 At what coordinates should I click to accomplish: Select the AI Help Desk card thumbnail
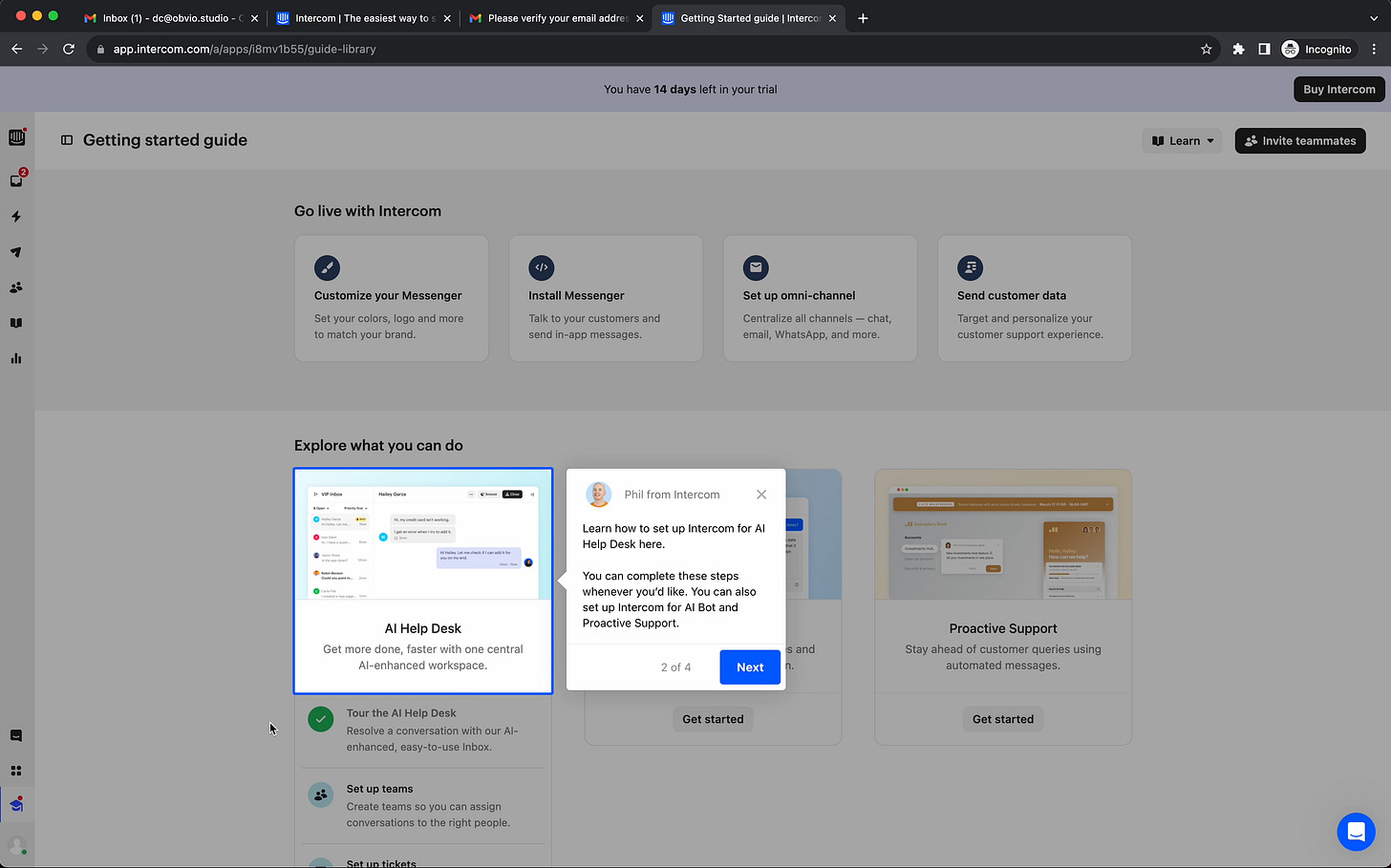click(423, 535)
